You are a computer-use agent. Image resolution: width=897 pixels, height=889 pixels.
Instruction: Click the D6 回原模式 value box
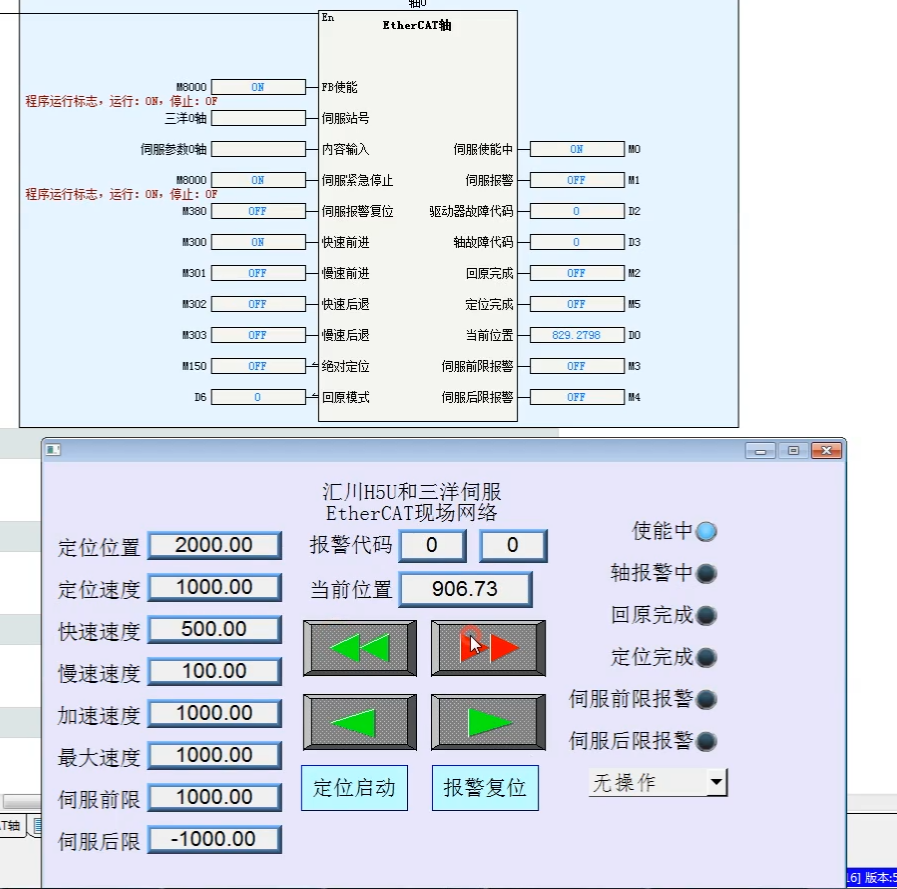258,397
